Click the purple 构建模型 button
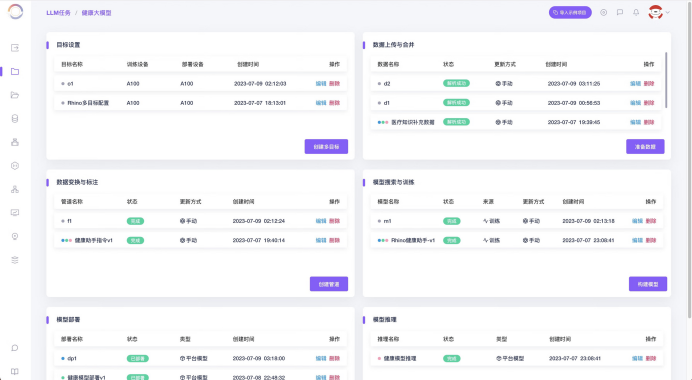 [x=648, y=284]
